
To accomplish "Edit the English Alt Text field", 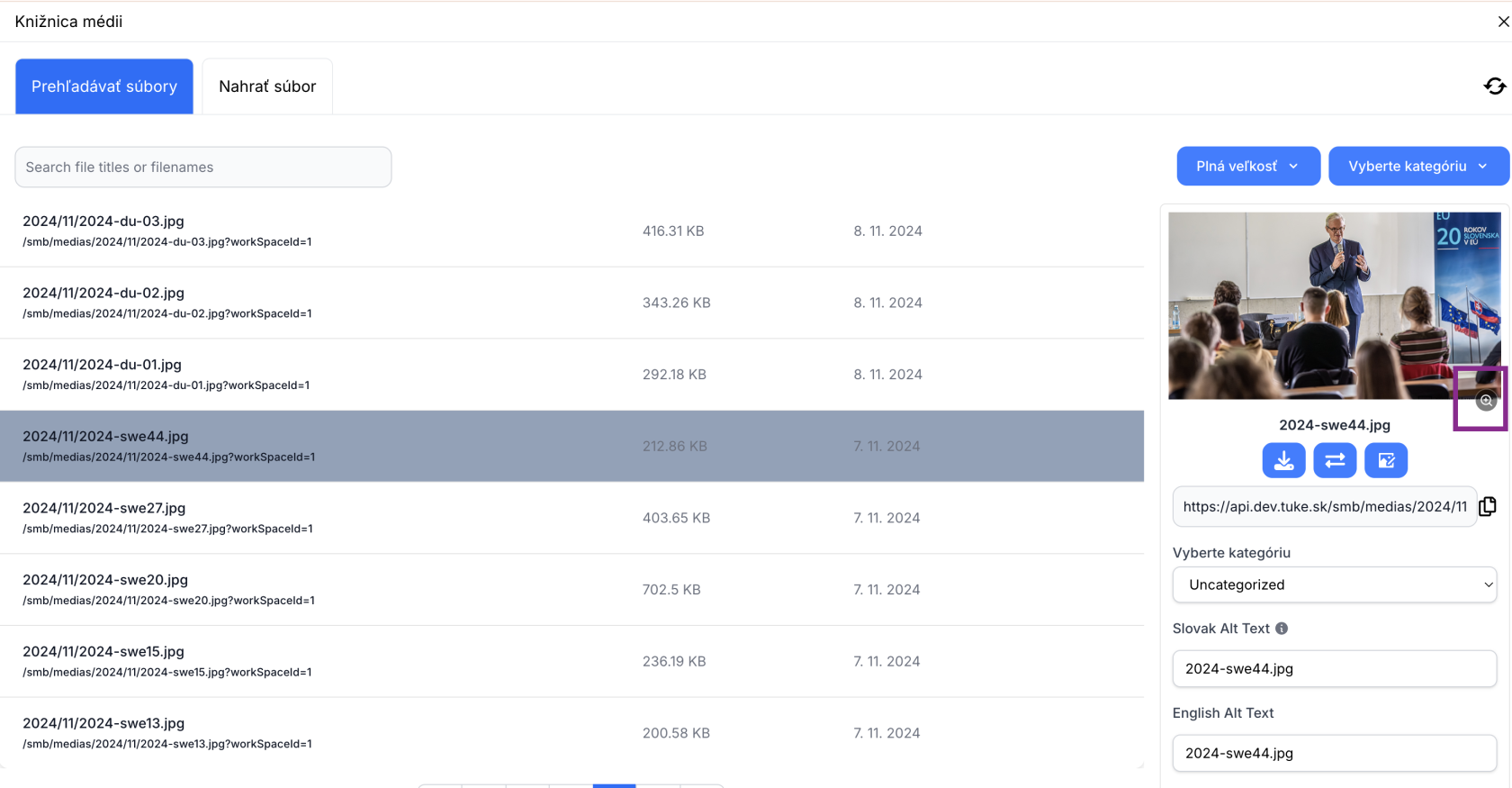I will tap(1335, 753).
